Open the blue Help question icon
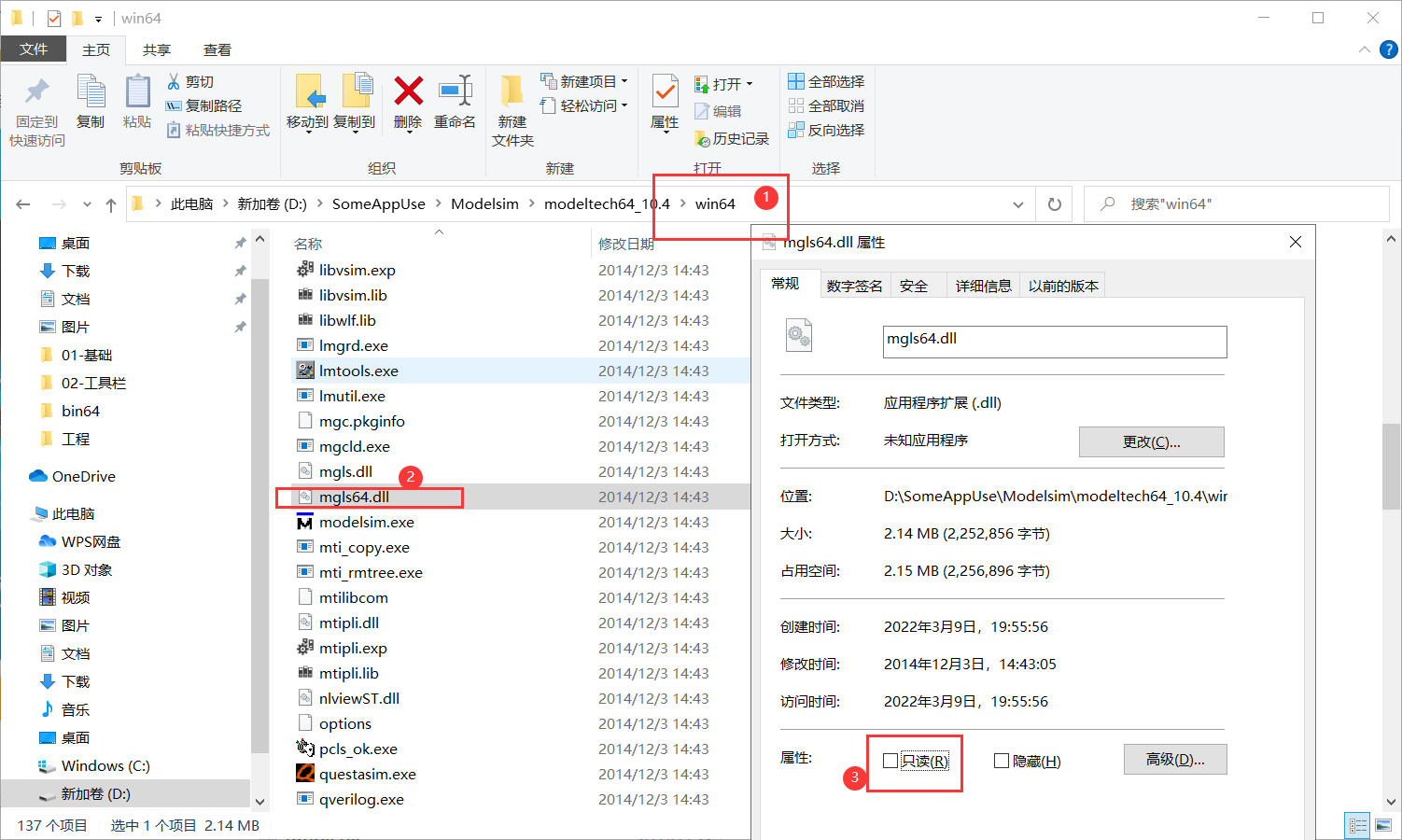Viewport: 1402px width, 840px height. click(1388, 49)
